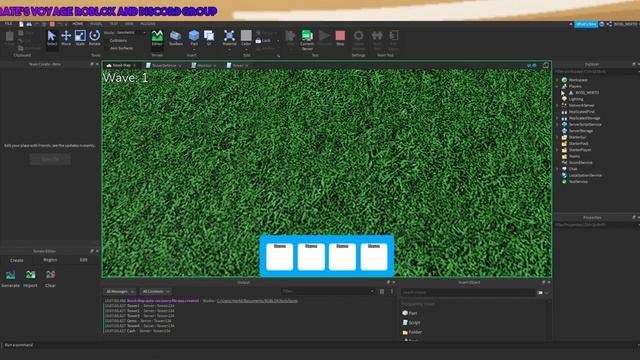Click the Insert Object search field
This screenshot has height=360, width=640.
pyautogui.click(x=468, y=292)
